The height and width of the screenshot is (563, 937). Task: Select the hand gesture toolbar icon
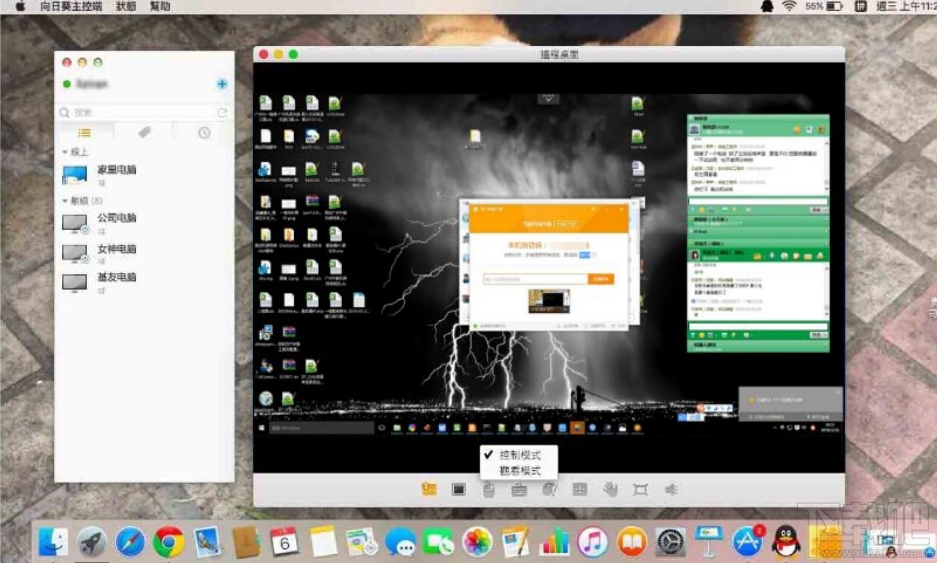(x=610, y=490)
